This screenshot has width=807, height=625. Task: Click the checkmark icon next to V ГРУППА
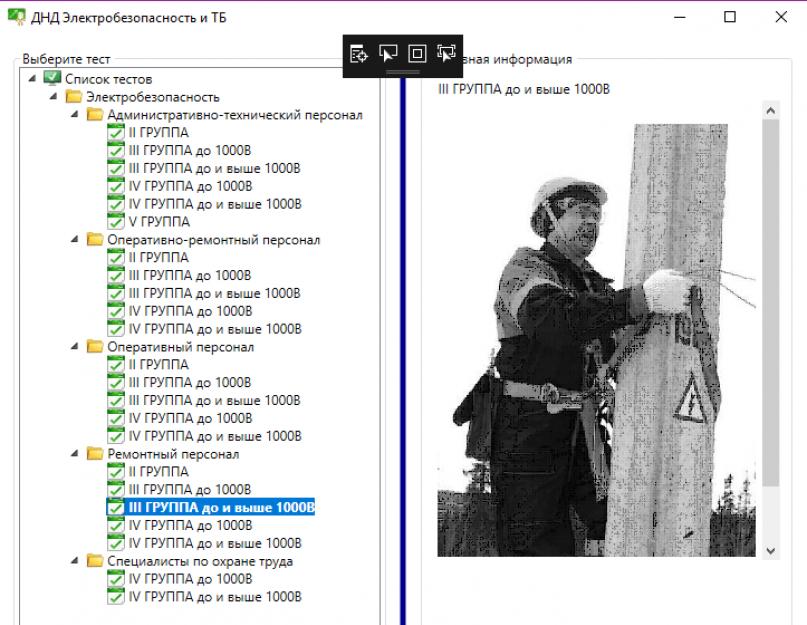116,222
